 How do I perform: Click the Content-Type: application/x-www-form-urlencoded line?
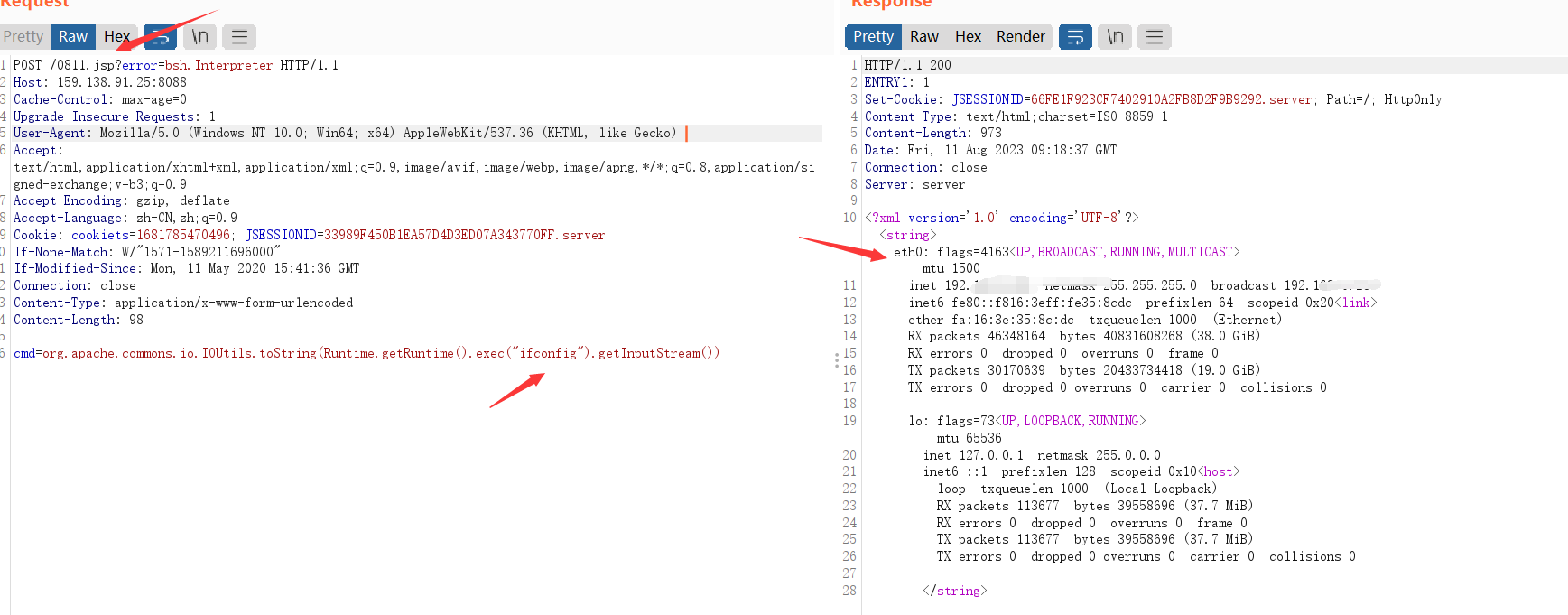click(x=183, y=303)
